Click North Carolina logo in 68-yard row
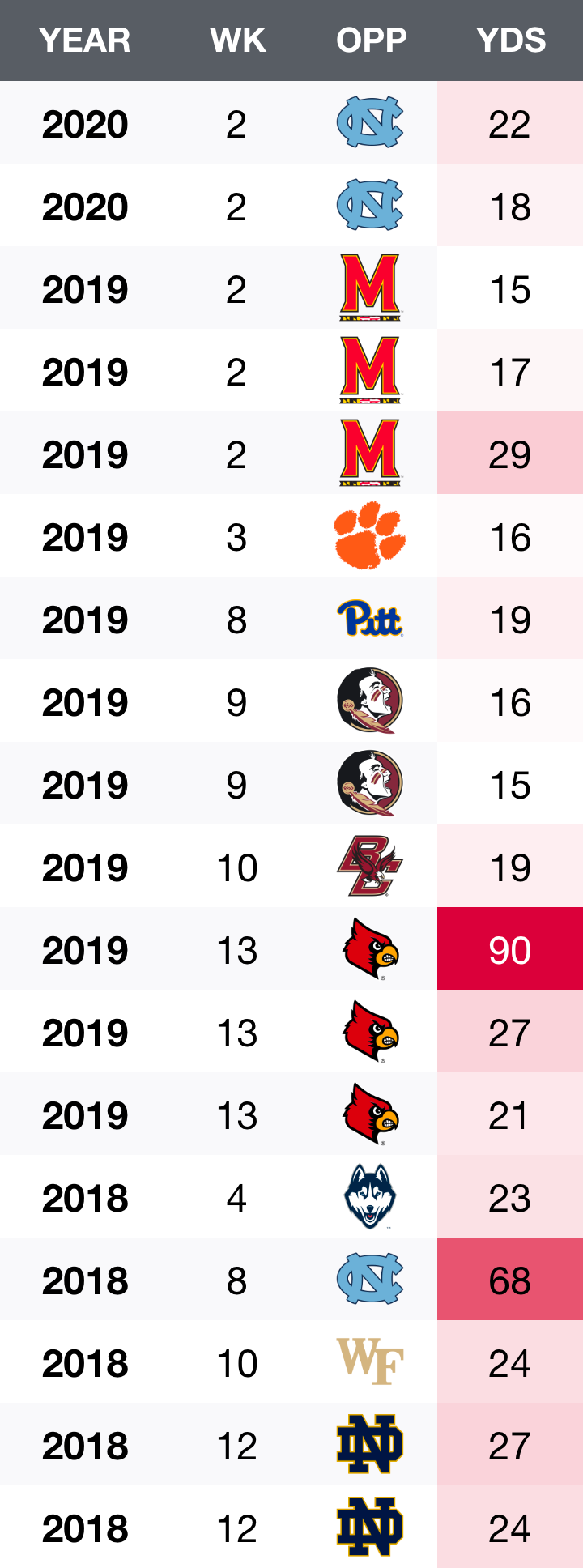 tap(370, 1280)
